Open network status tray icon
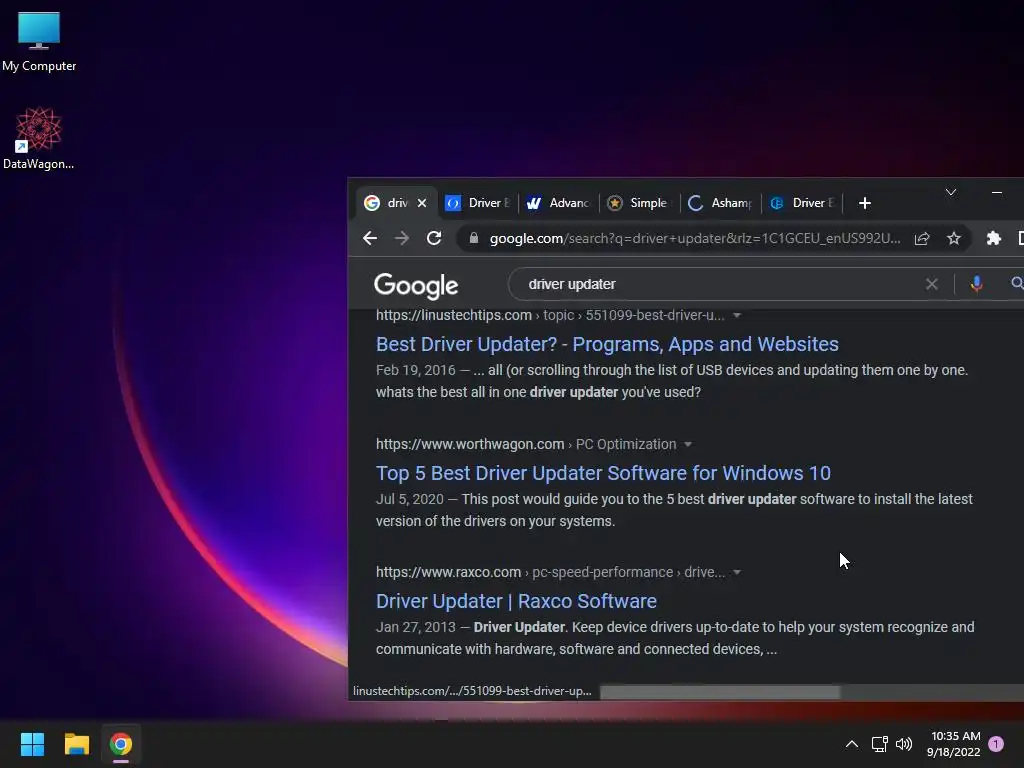 [879, 744]
